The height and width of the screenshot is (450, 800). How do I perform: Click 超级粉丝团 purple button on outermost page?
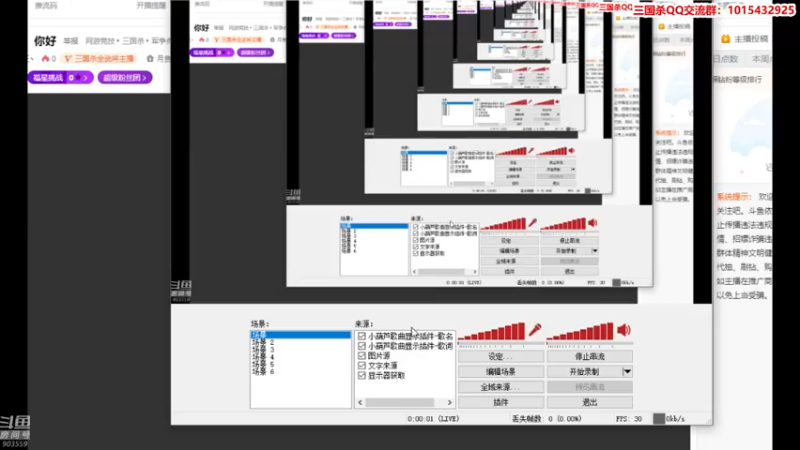125,78
